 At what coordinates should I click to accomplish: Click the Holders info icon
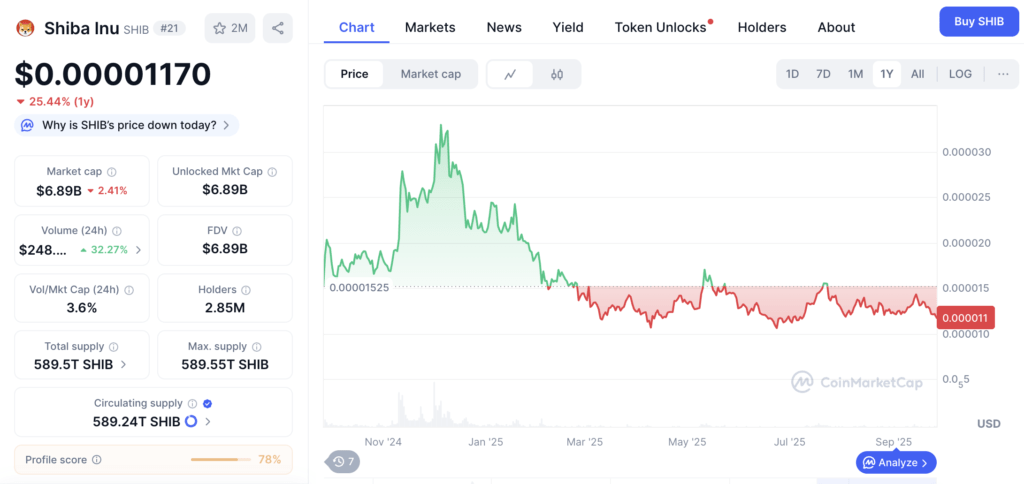(x=246, y=289)
